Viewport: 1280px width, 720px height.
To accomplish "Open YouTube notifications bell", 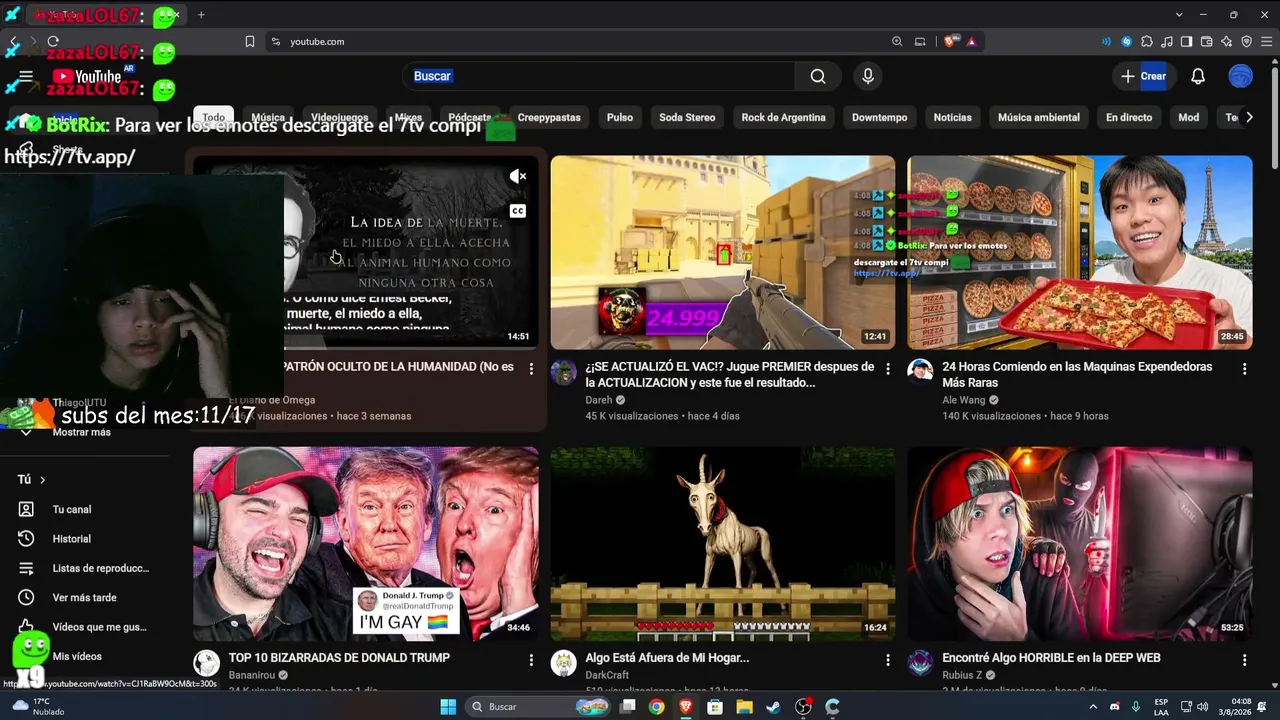I will (1198, 76).
